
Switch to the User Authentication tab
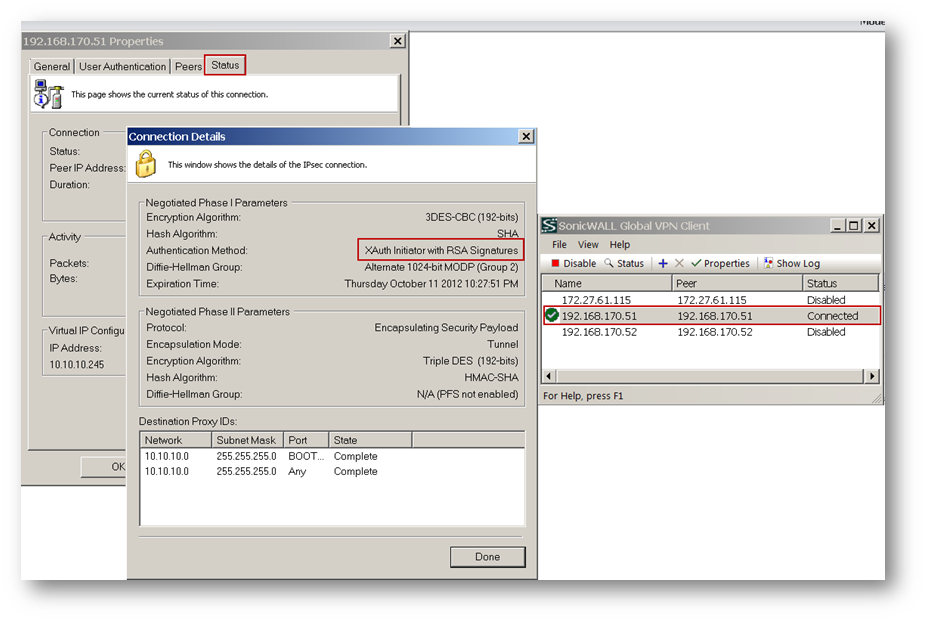coord(122,66)
